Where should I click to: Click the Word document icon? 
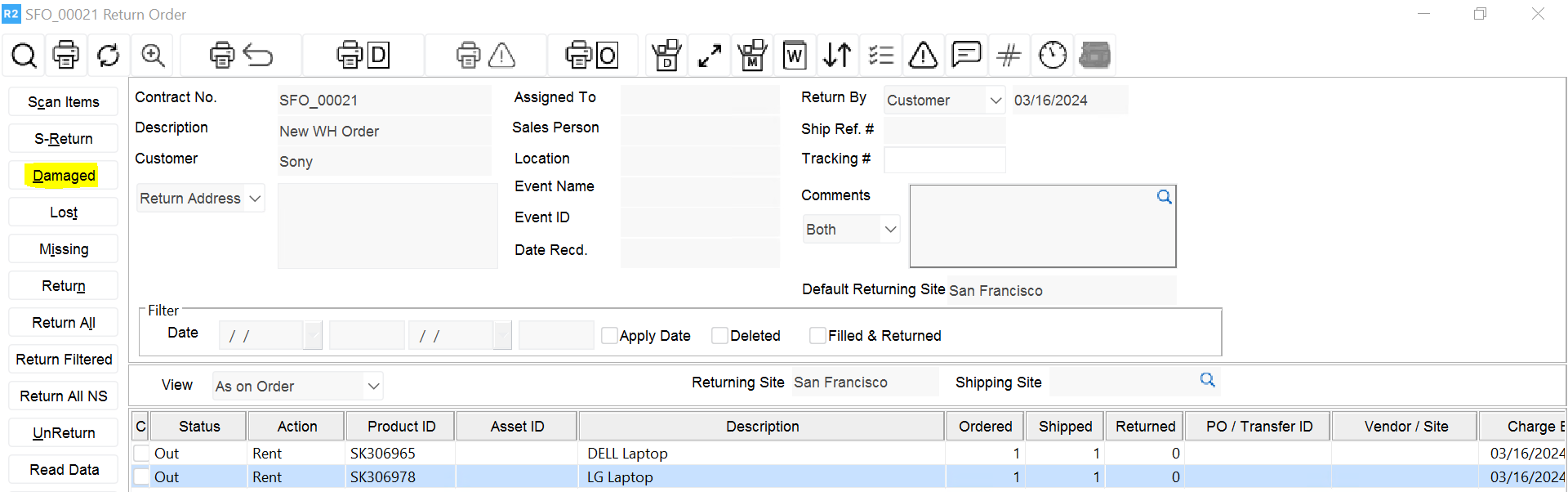794,56
